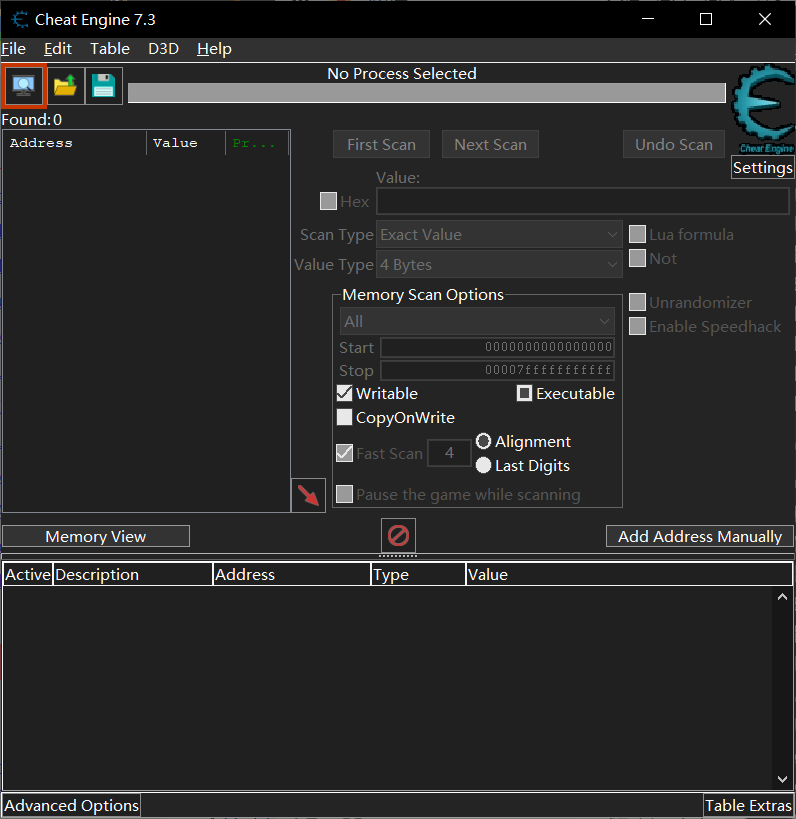
Task: Click the scan Value input field
Action: (x=582, y=201)
